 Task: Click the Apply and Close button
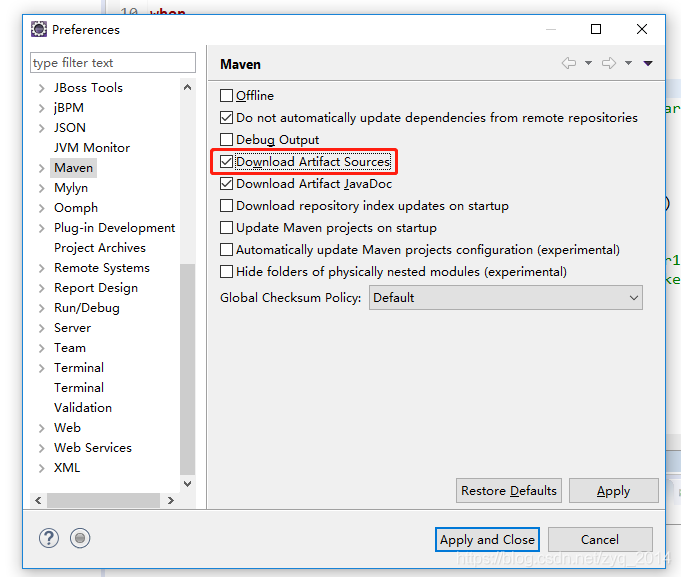(x=487, y=540)
